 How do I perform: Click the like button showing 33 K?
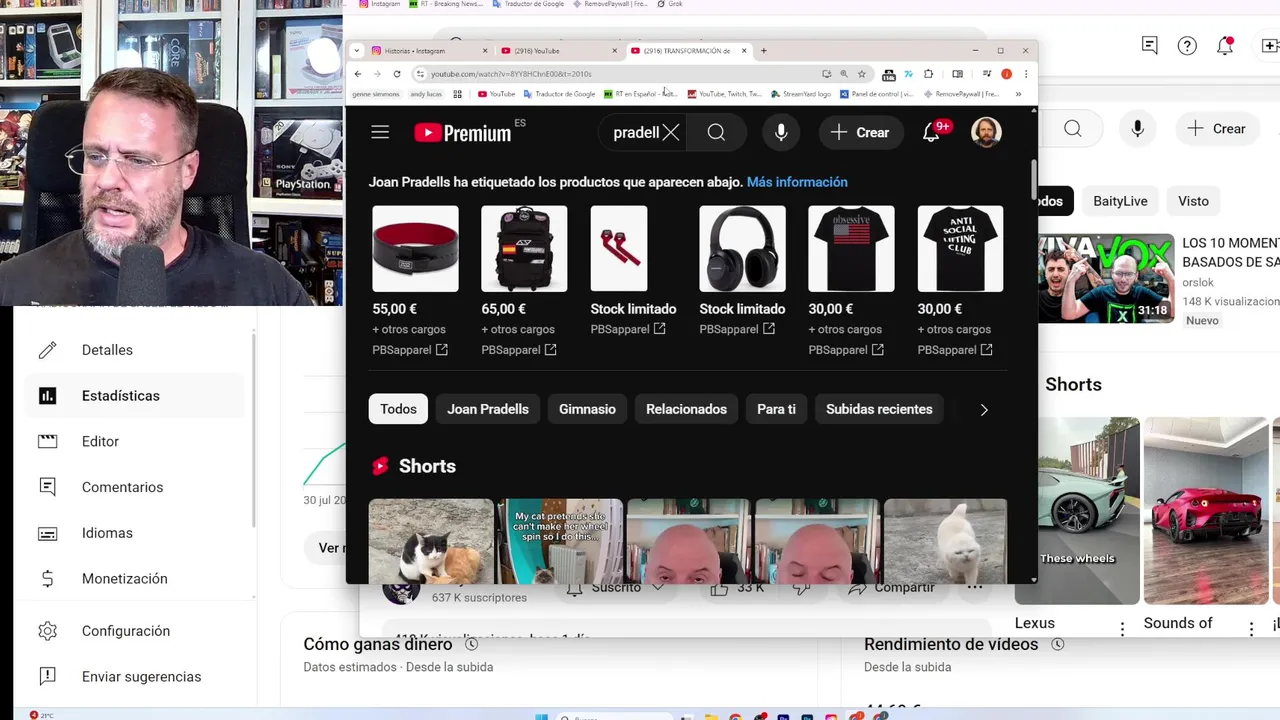[x=737, y=588]
